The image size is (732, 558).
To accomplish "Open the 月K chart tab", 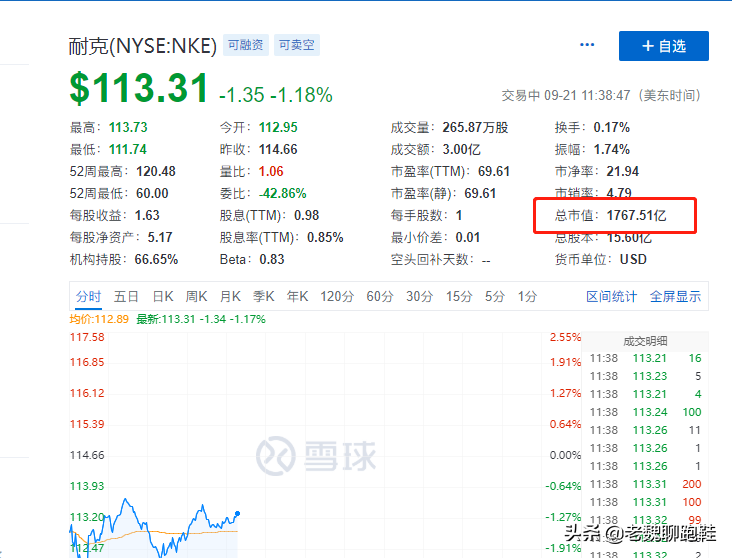I will [x=230, y=296].
